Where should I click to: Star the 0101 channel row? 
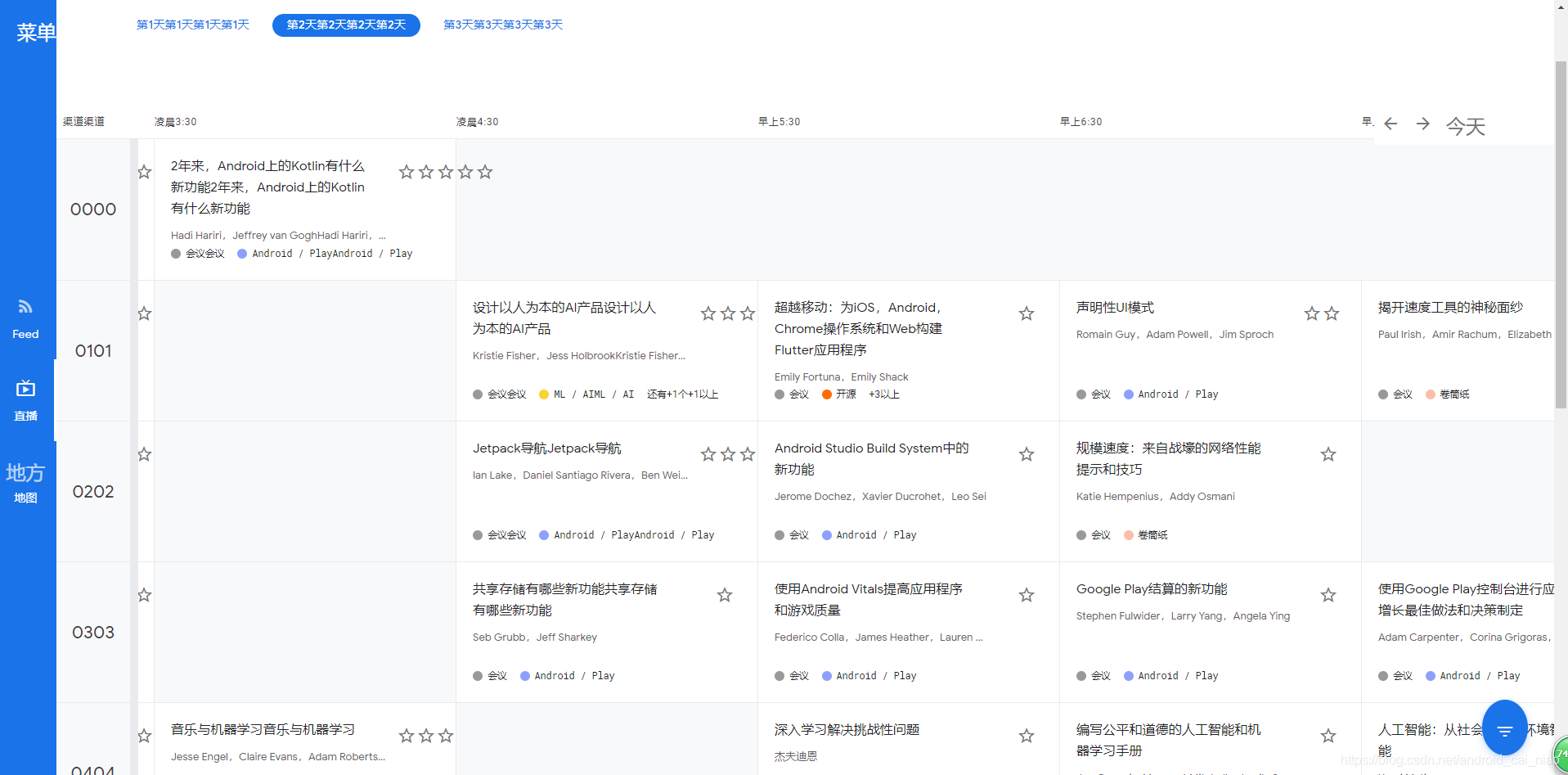[145, 313]
